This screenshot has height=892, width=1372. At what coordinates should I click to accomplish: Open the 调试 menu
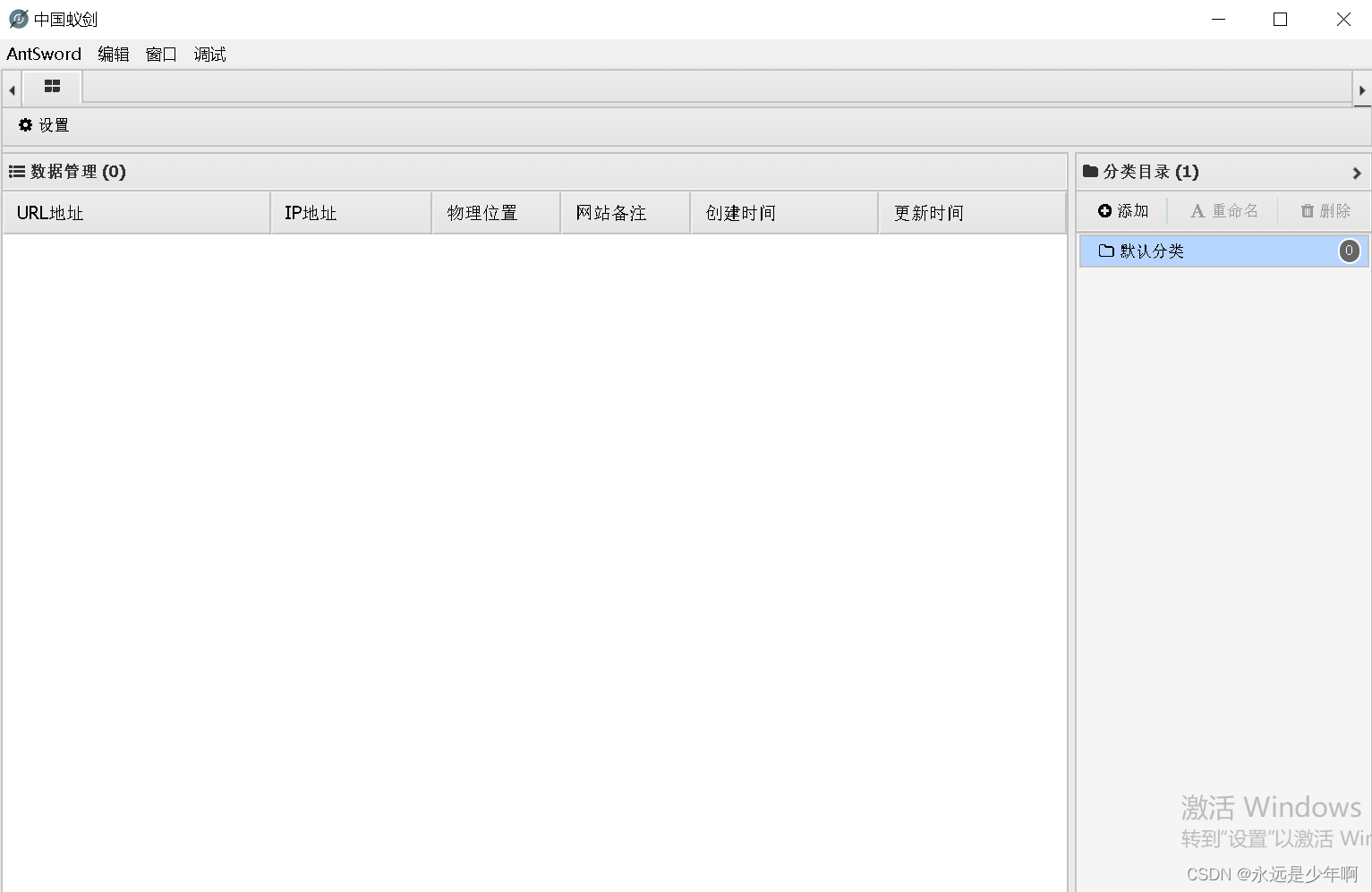[x=210, y=54]
